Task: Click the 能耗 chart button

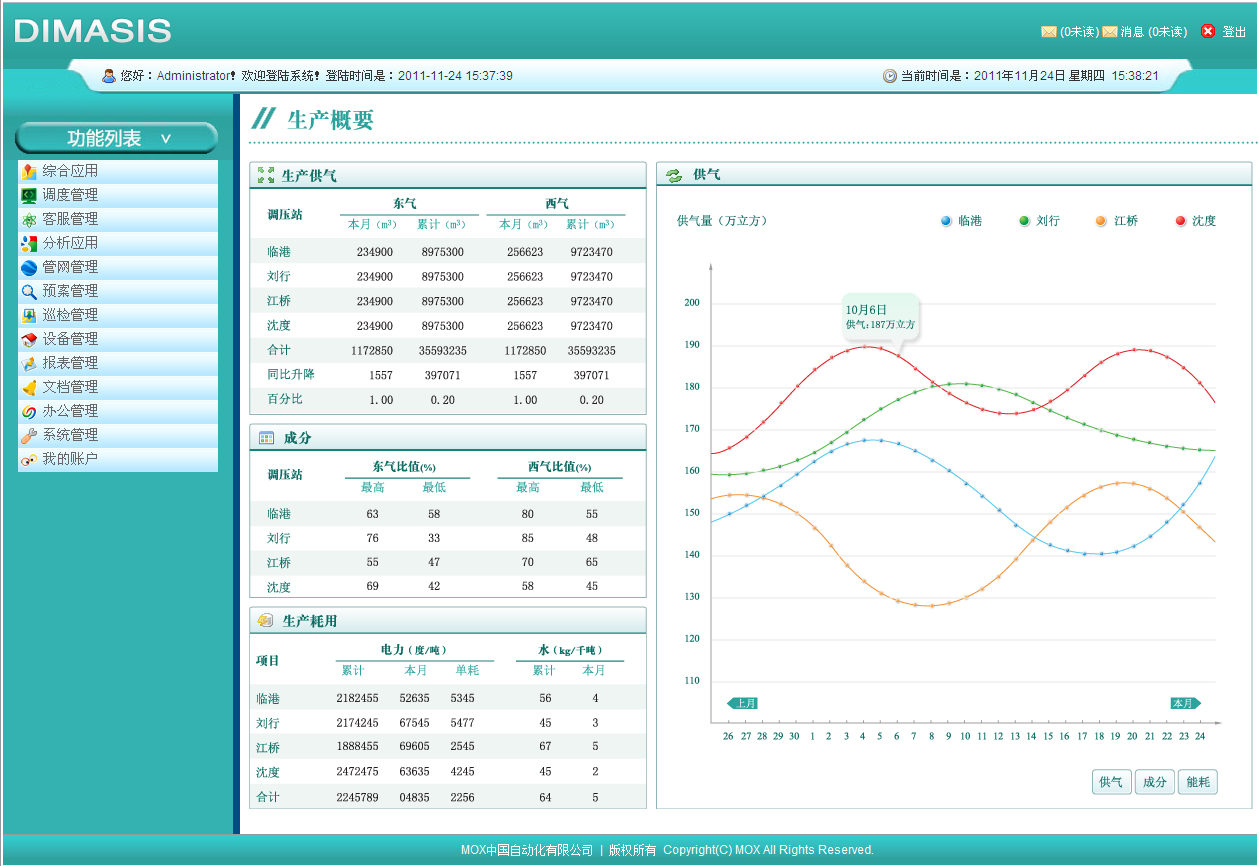Action: tap(1198, 782)
